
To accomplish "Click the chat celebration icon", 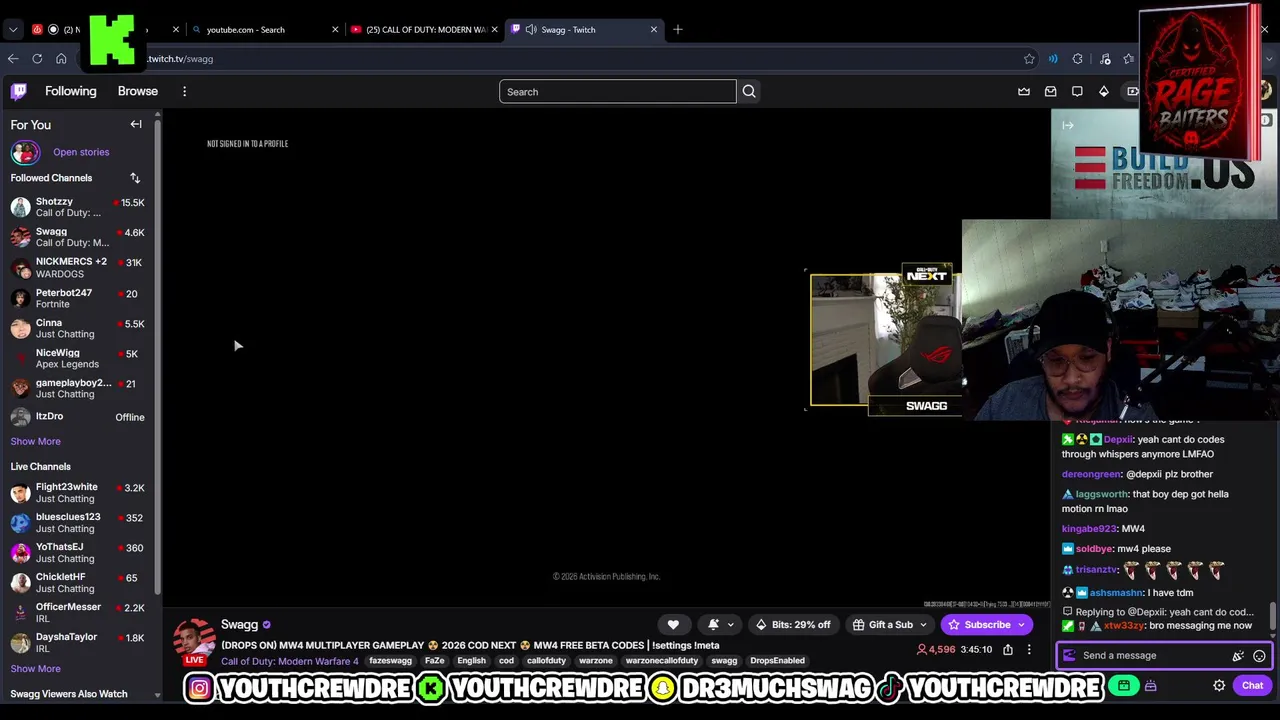I will tap(1238, 656).
